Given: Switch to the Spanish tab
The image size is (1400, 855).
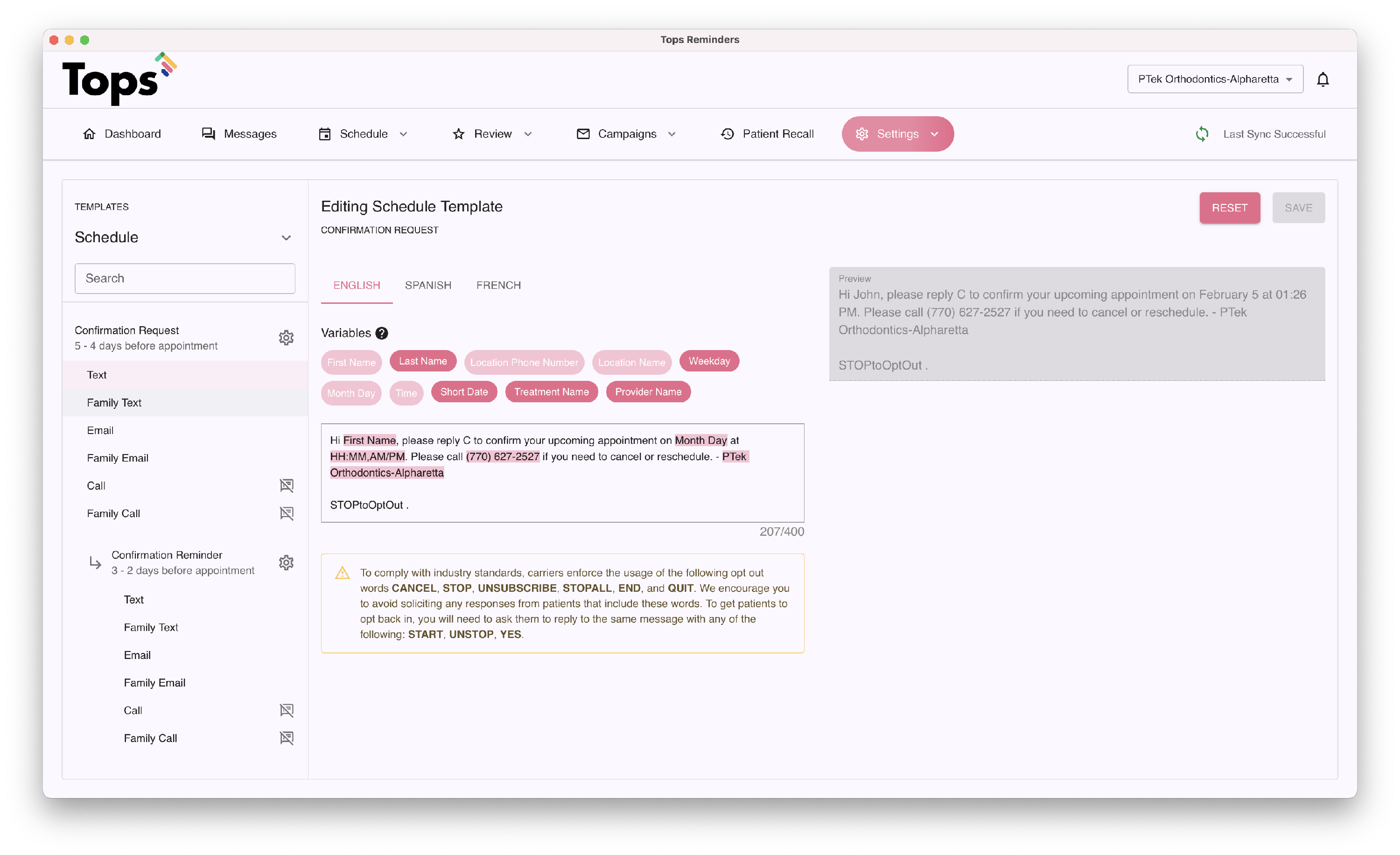Looking at the screenshot, I should (x=428, y=285).
